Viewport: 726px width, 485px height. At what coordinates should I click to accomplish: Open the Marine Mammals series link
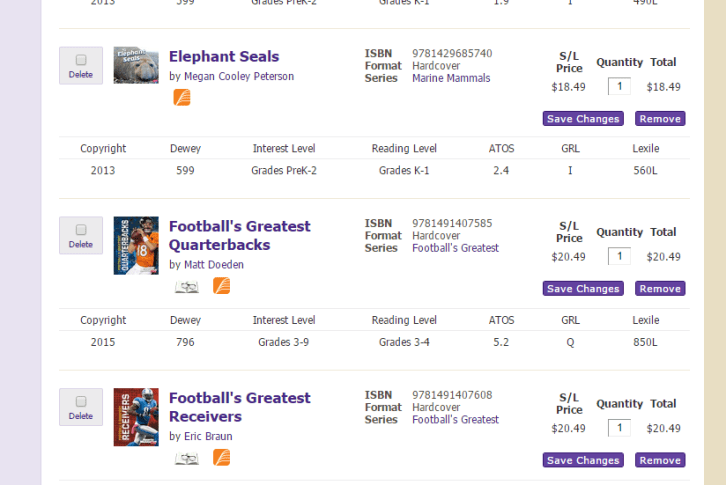pos(451,78)
